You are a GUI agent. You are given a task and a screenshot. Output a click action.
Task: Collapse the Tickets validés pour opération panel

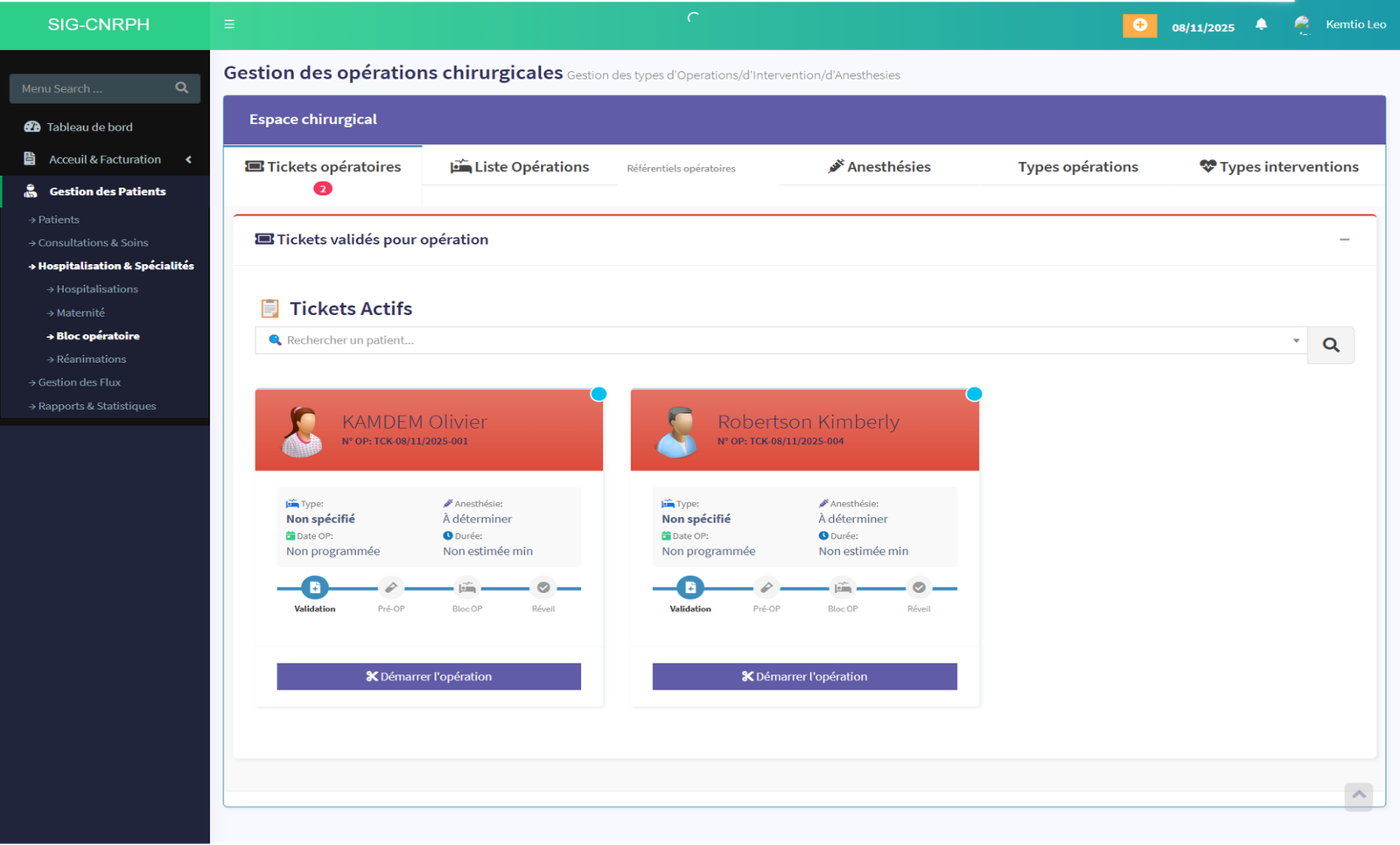[1344, 240]
